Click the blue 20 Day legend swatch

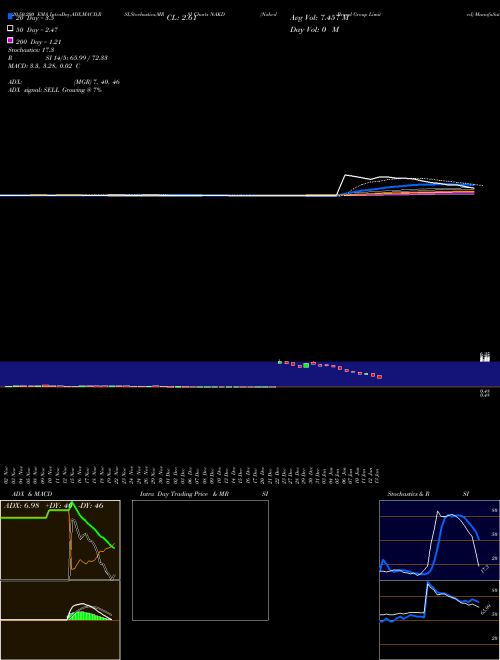click(10, 16)
